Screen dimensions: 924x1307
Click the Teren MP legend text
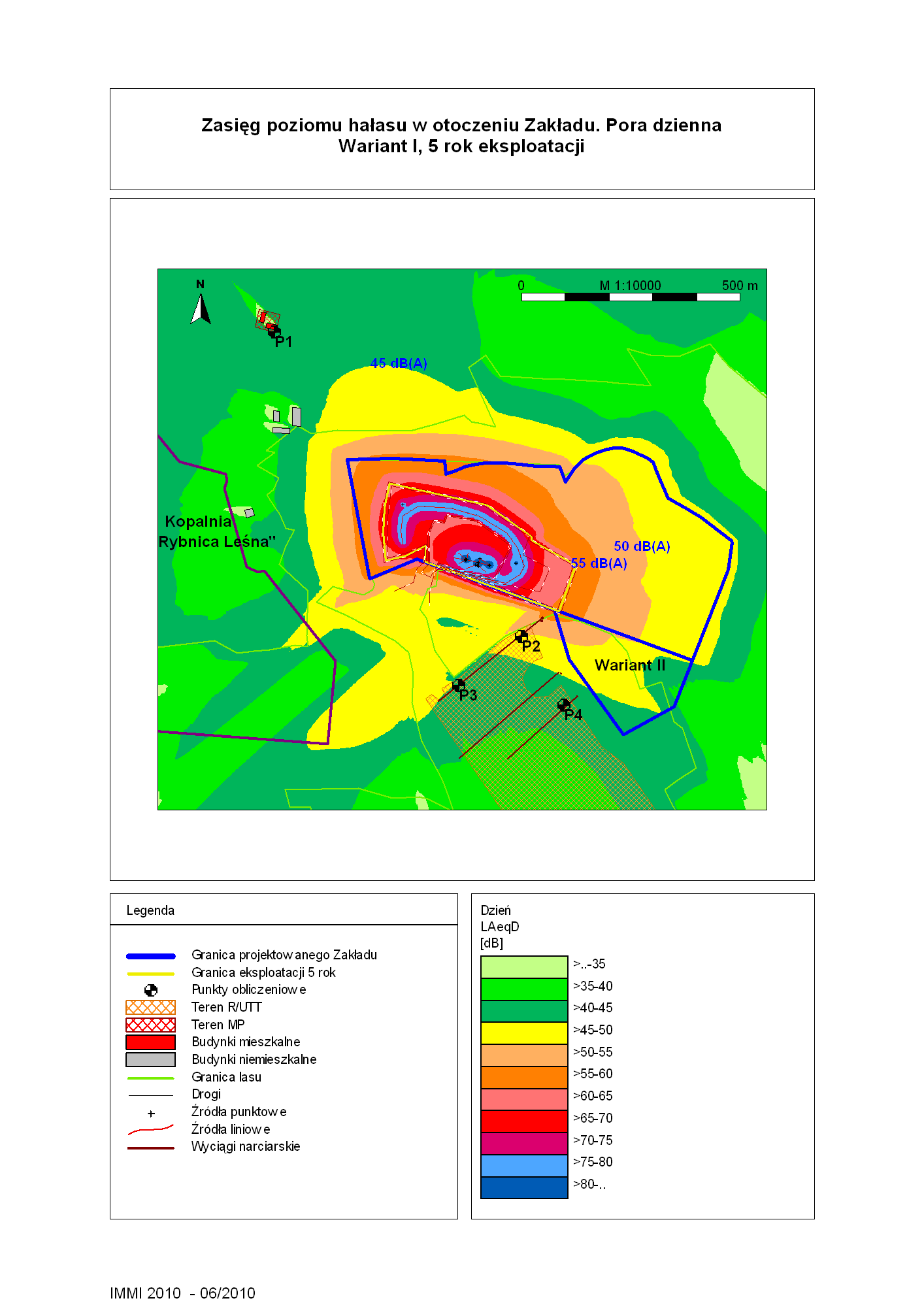[218, 1025]
